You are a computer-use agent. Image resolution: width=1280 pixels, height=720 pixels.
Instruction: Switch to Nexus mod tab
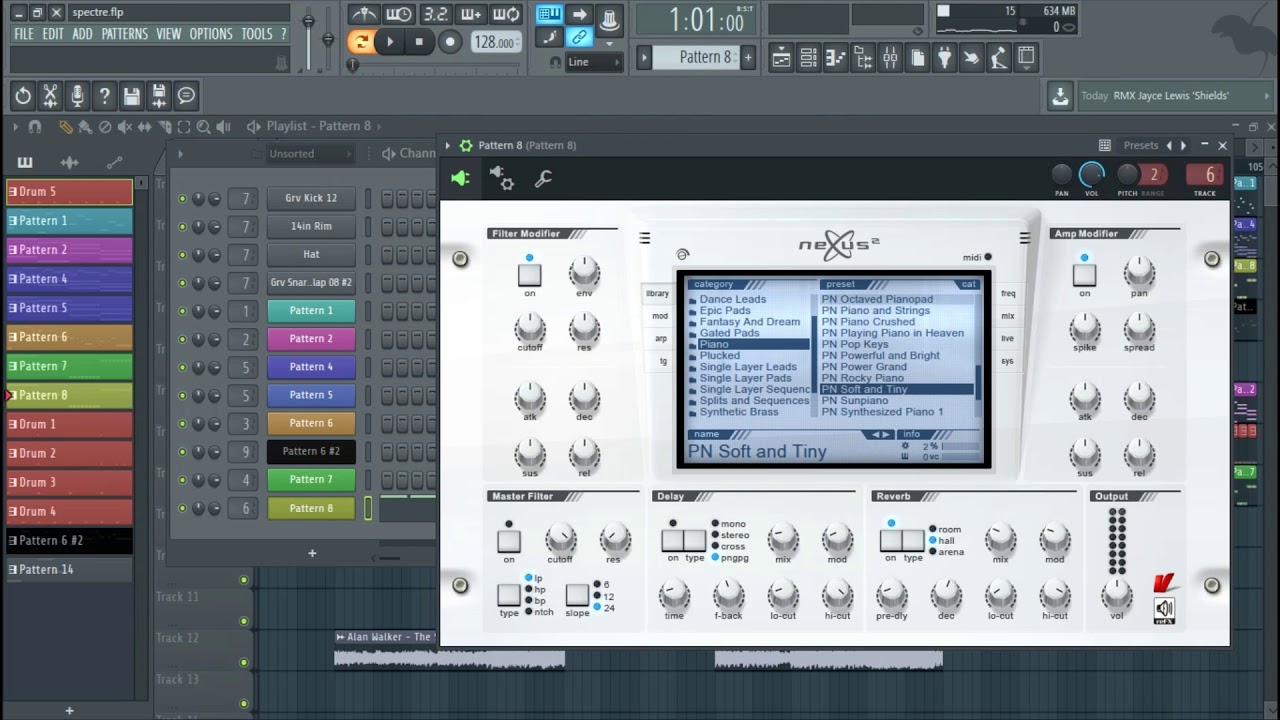click(x=659, y=316)
